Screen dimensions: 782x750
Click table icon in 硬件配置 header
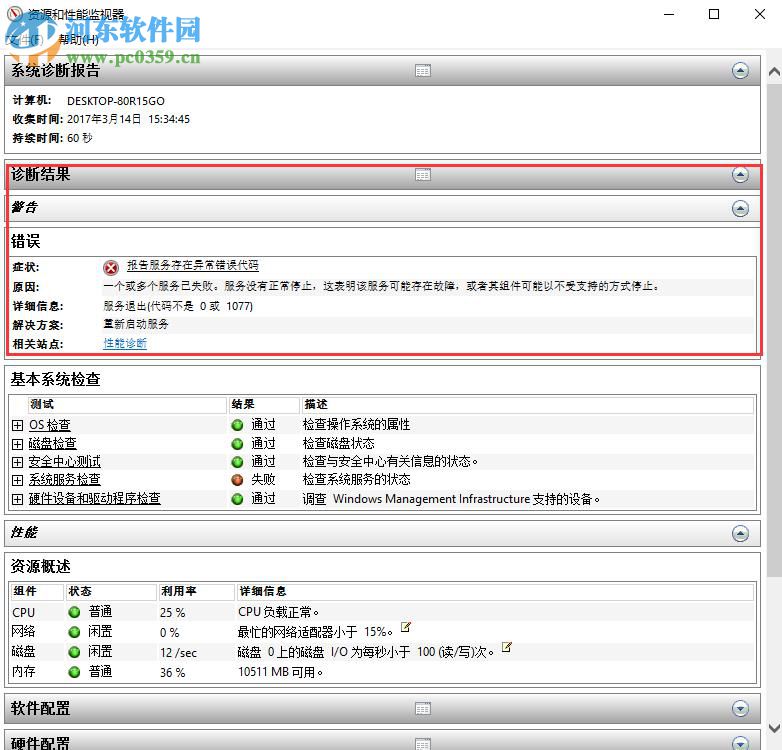pyautogui.click(x=422, y=744)
